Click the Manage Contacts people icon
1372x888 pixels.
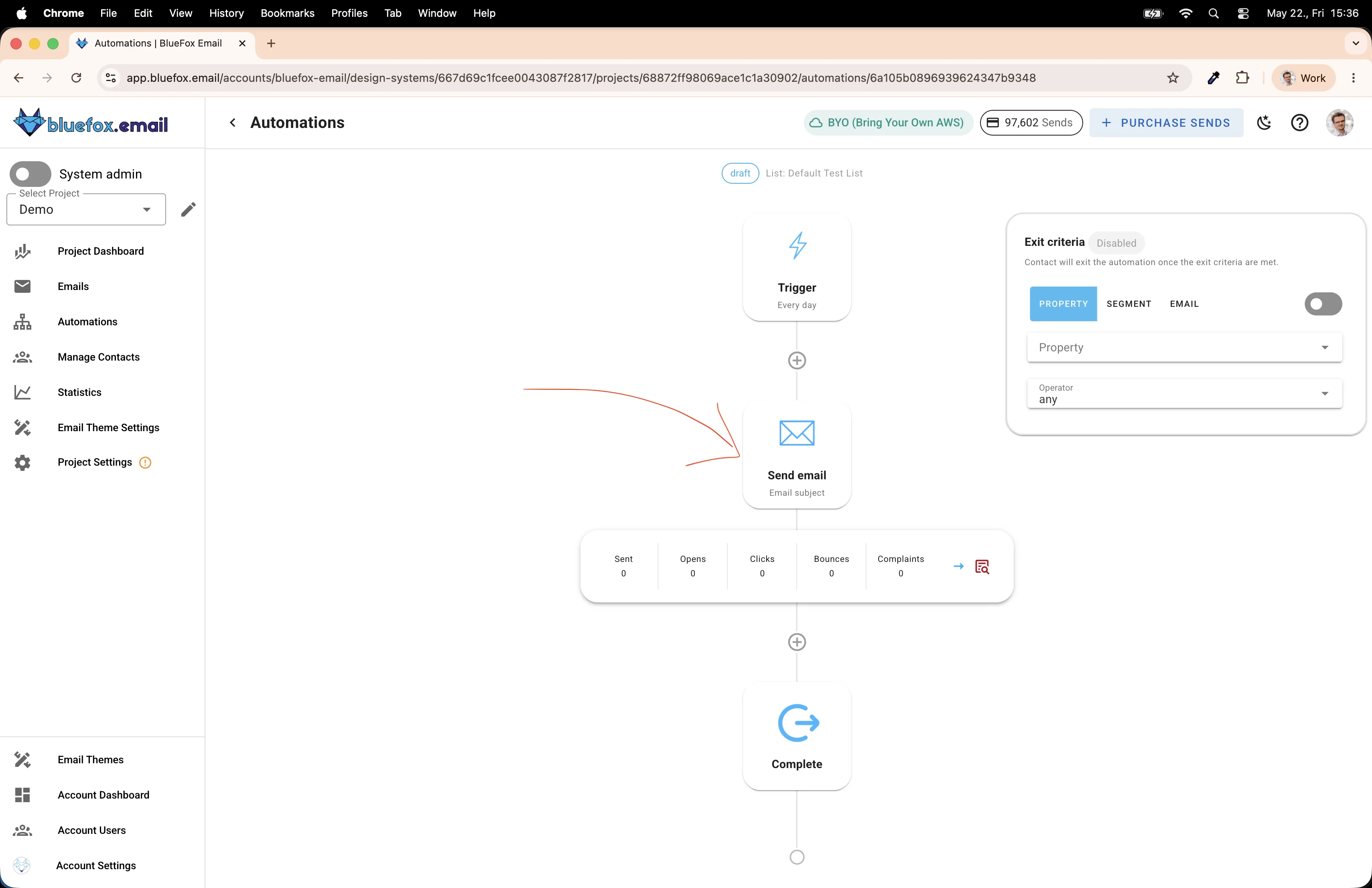tap(22, 357)
